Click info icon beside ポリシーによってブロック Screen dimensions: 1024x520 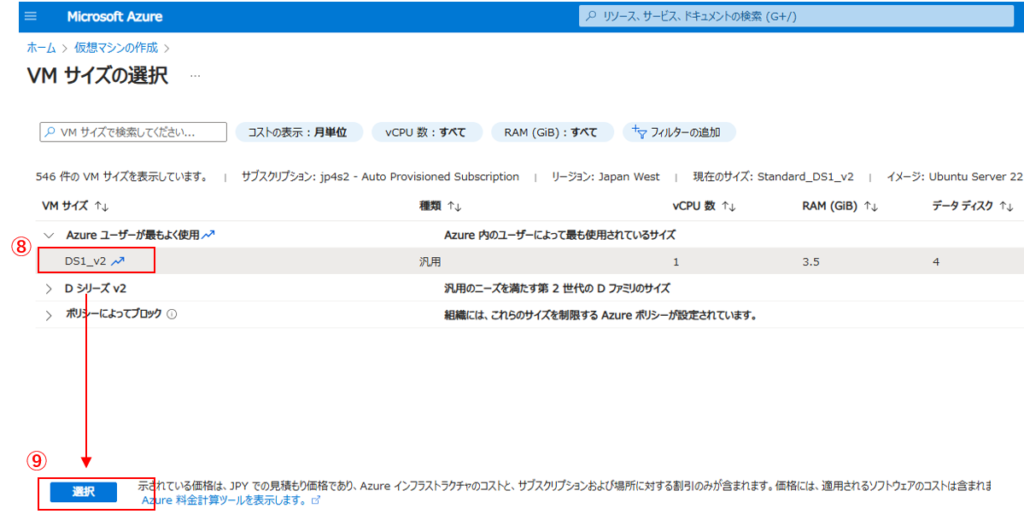pos(172,314)
